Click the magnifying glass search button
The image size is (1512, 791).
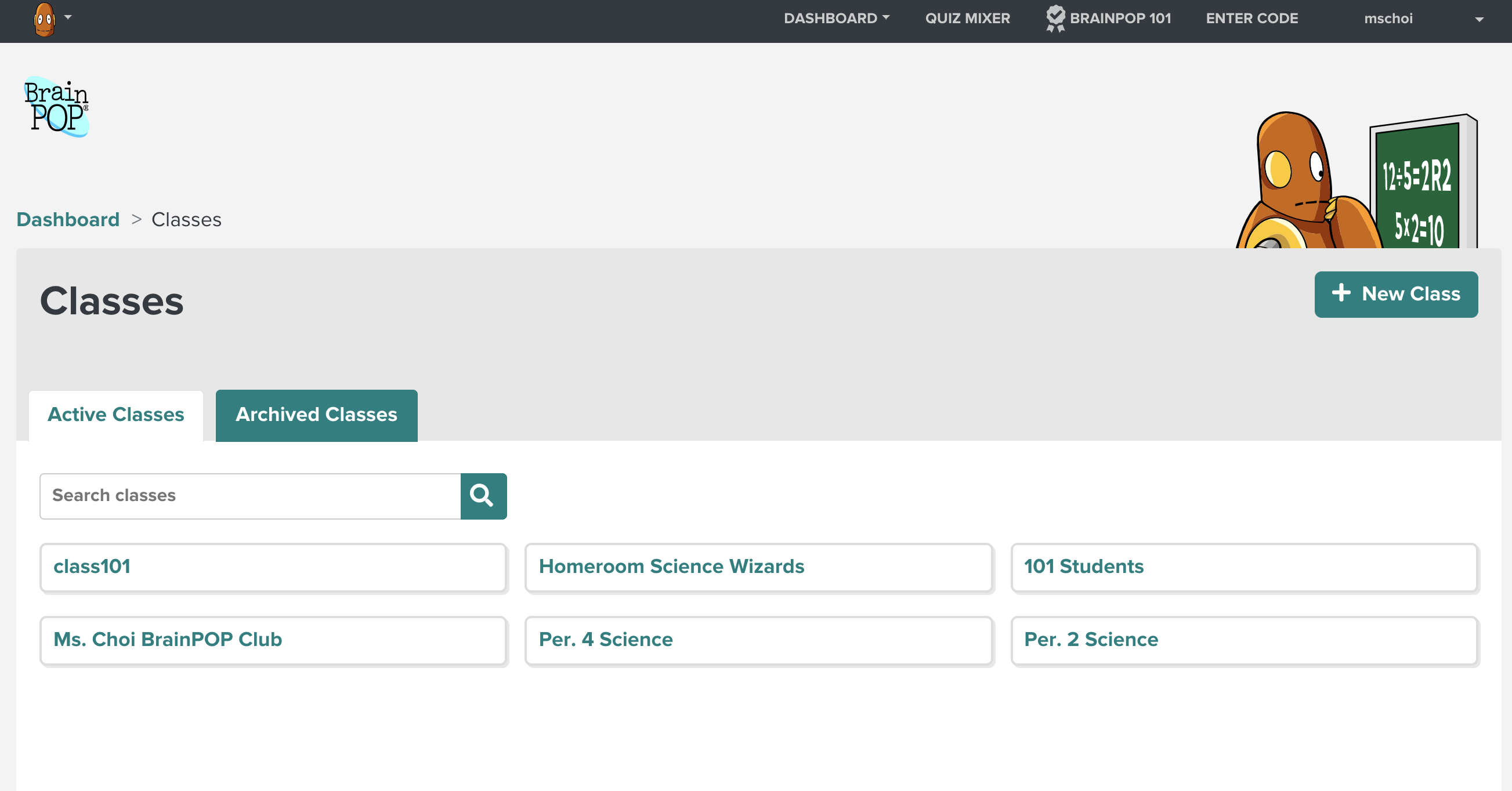point(483,496)
